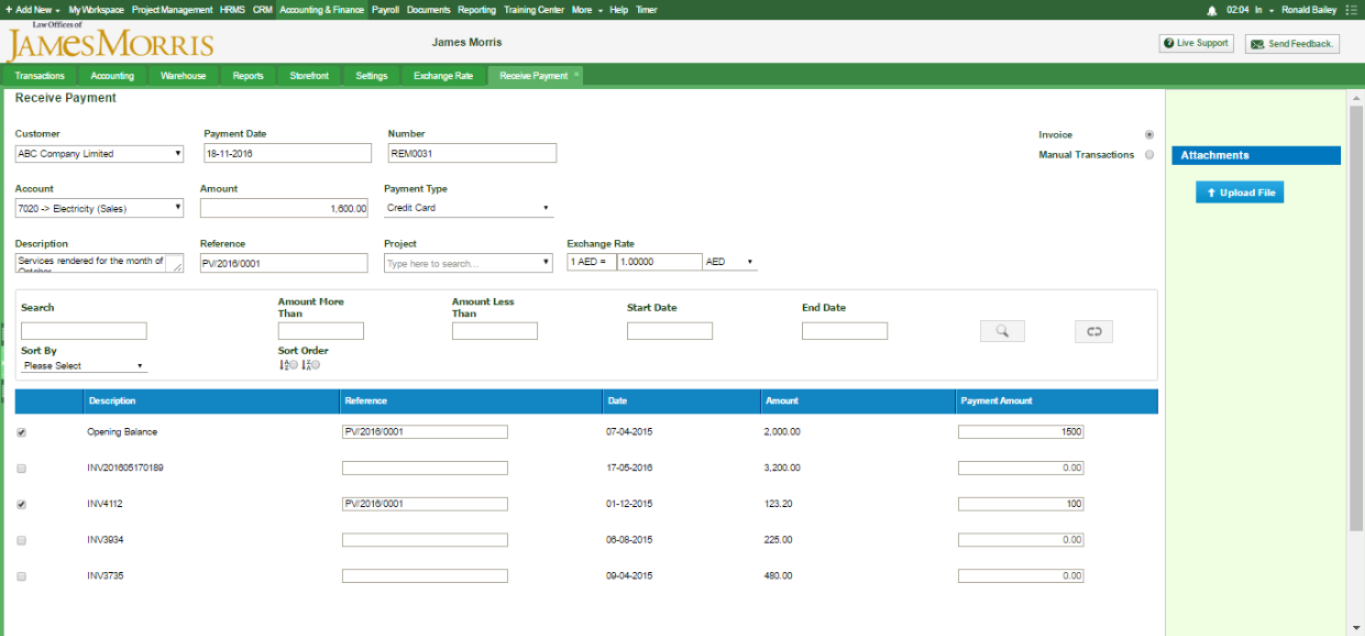Open the CRM menu
1365x636 pixels.
[263, 10]
